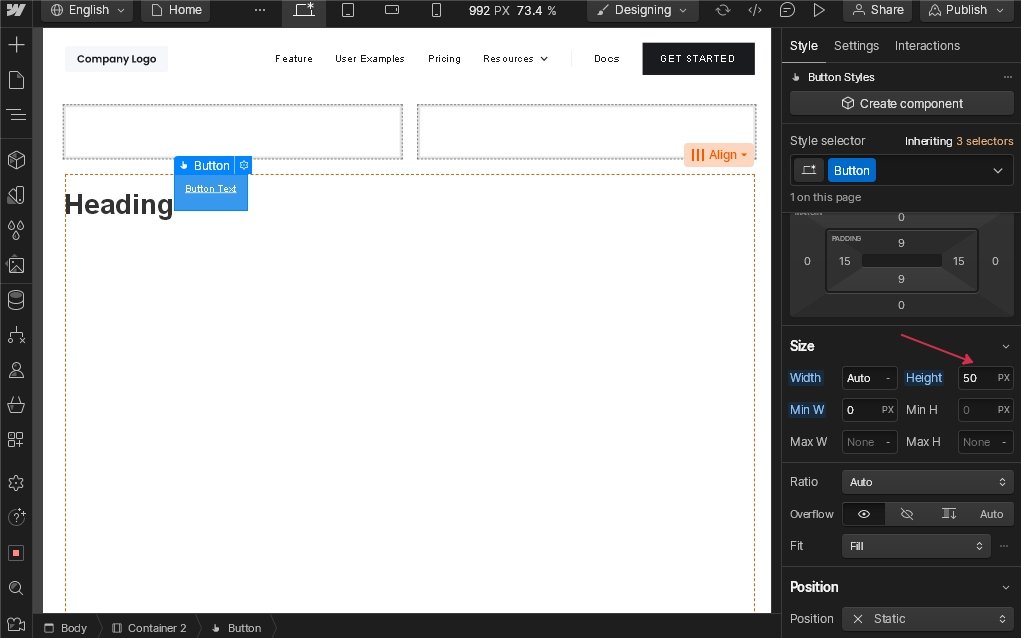1021x638 pixels.
Task: Click the Max H input field
Action: tap(985, 442)
